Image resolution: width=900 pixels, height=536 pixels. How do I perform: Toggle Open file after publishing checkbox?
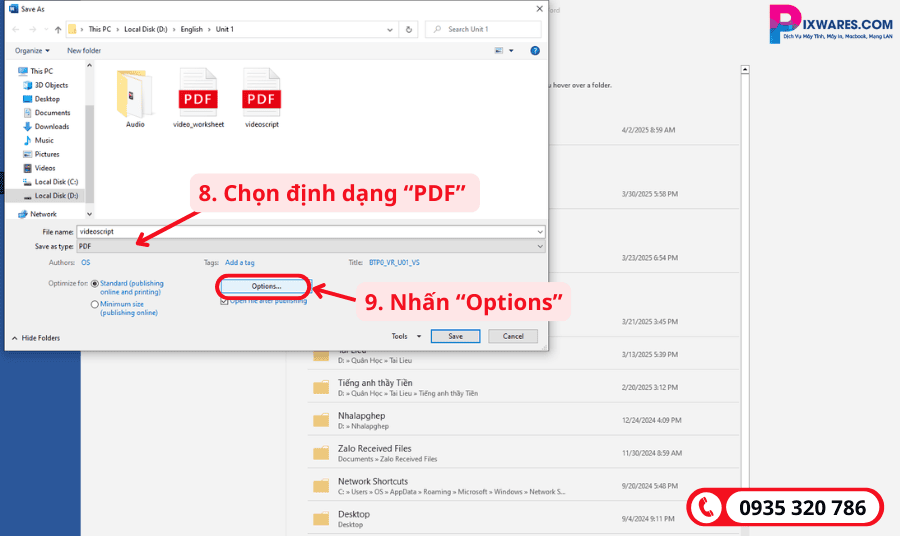(224, 301)
